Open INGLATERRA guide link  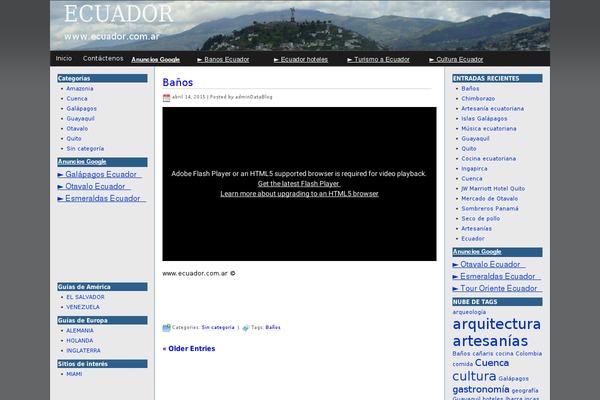[x=83, y=351]
